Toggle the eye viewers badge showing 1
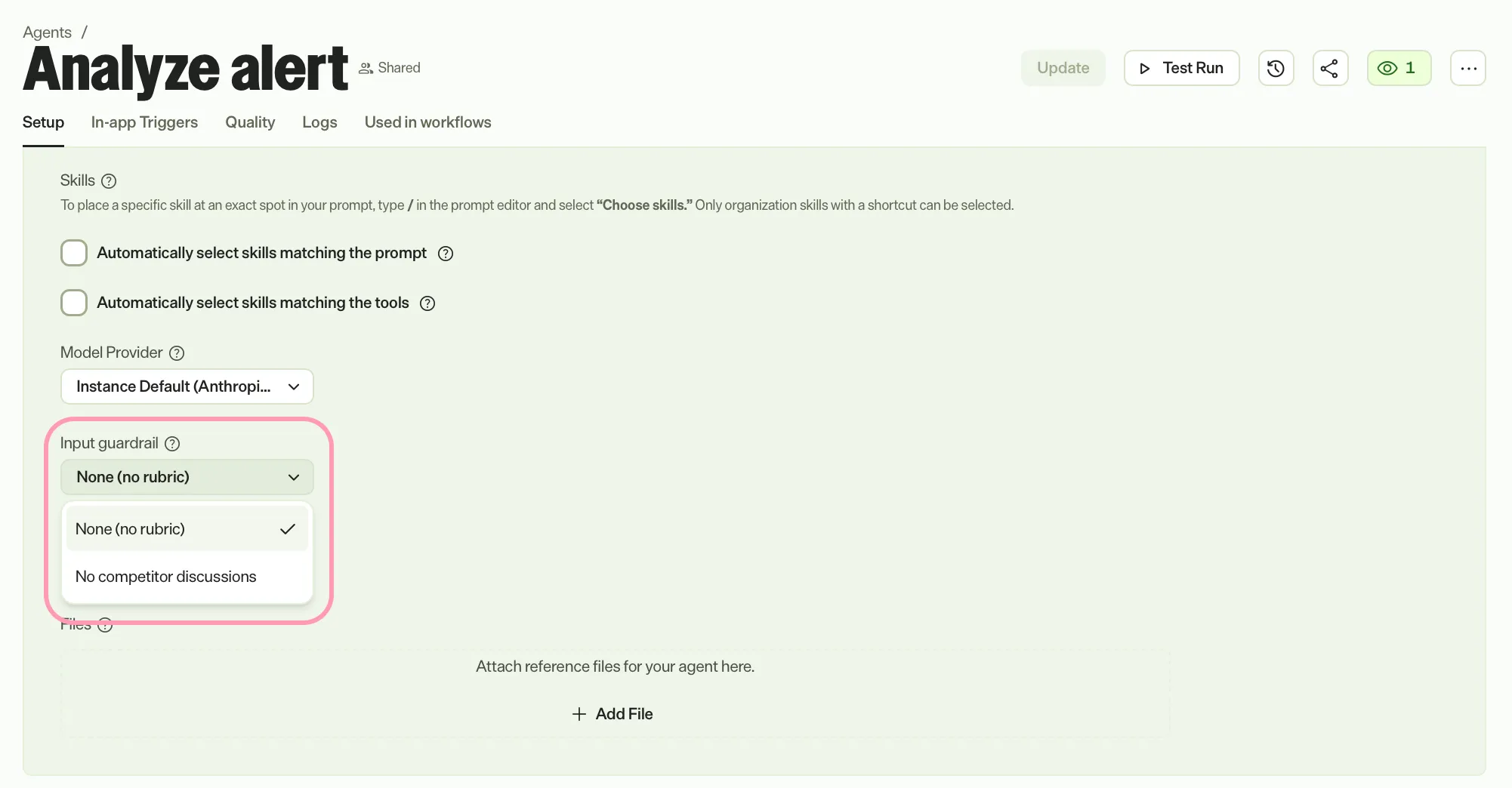Screen dimensions: 1512x788 [1399, 68]
